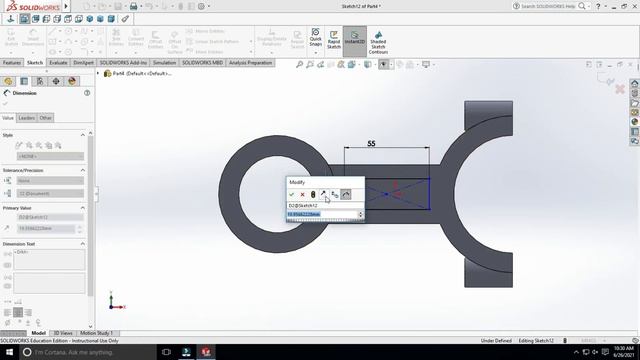Open the FeatureManager design tree tab
Viewport: 640px width, 360px height.
(8, 81)
